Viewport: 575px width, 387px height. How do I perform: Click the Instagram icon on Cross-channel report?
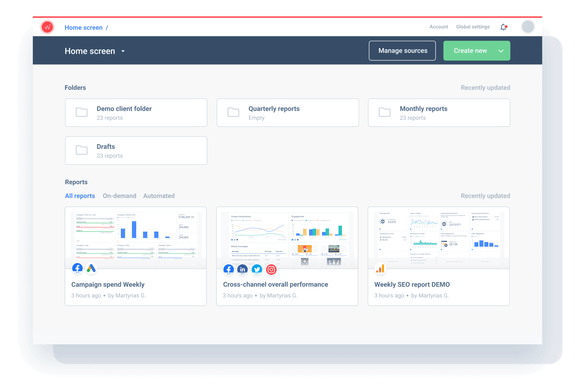coord(271,269)
